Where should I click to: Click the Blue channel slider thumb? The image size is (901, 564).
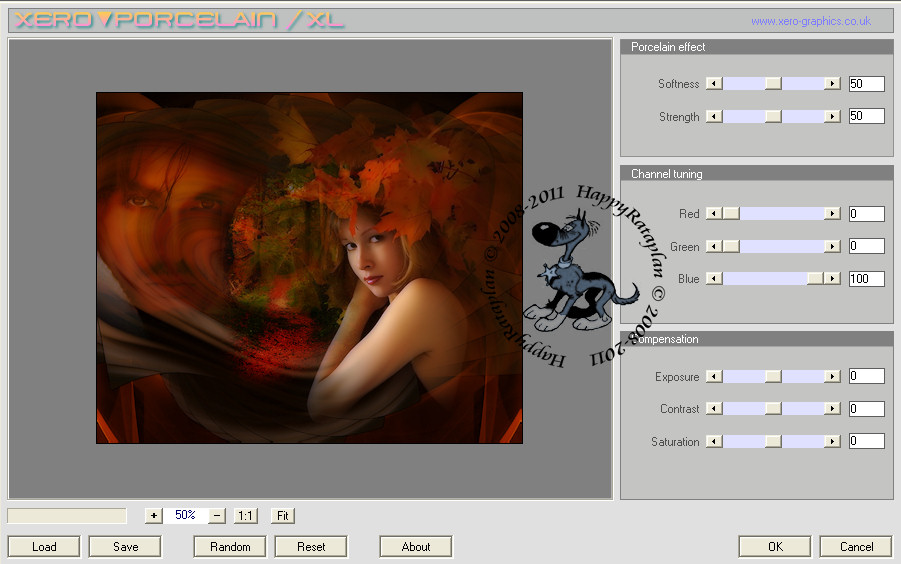(x=815, y=279)
